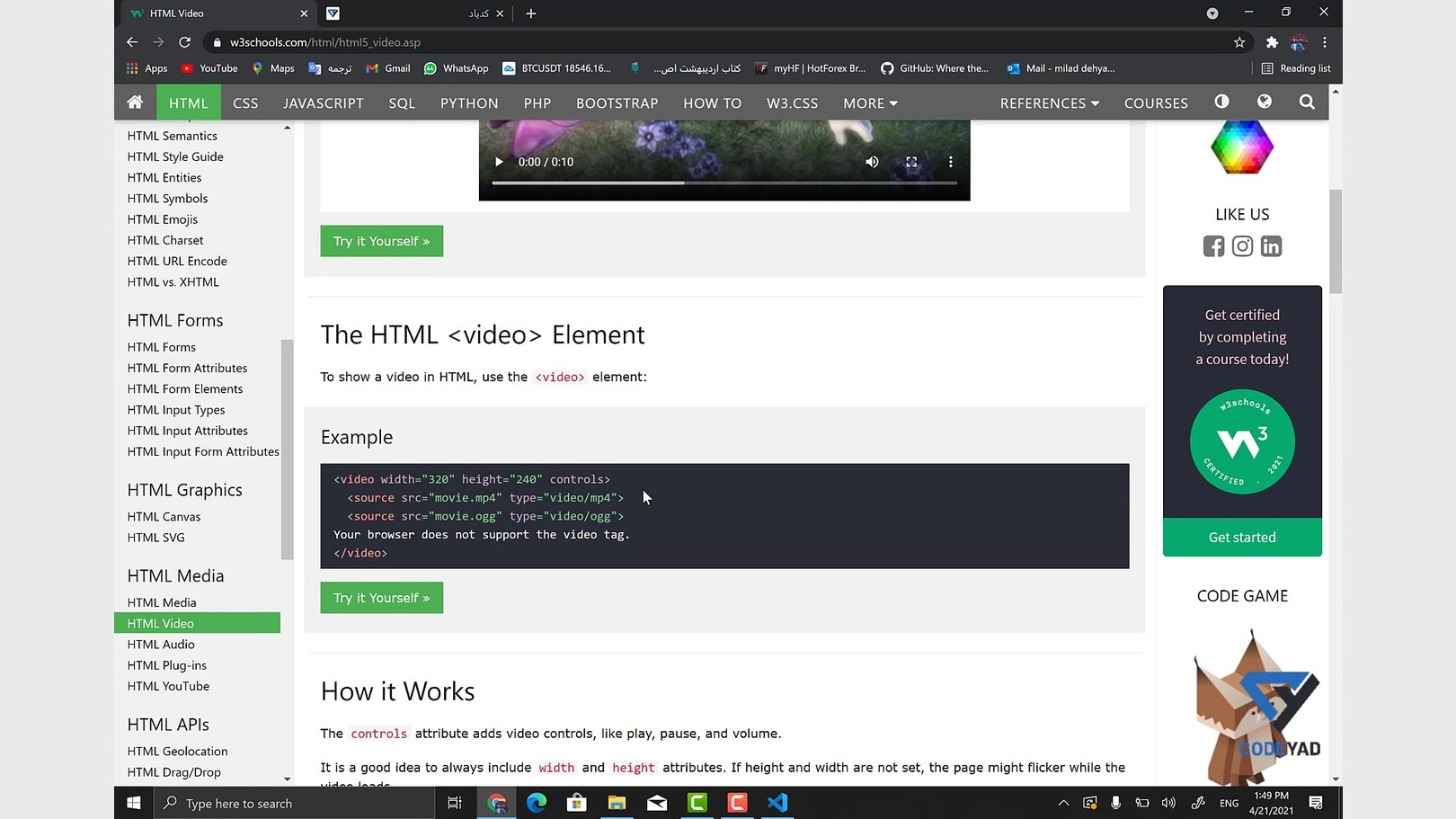Select JAVASCRIPT in top navigation
This screenshot has height=819, width=1456.
[324, 103]
